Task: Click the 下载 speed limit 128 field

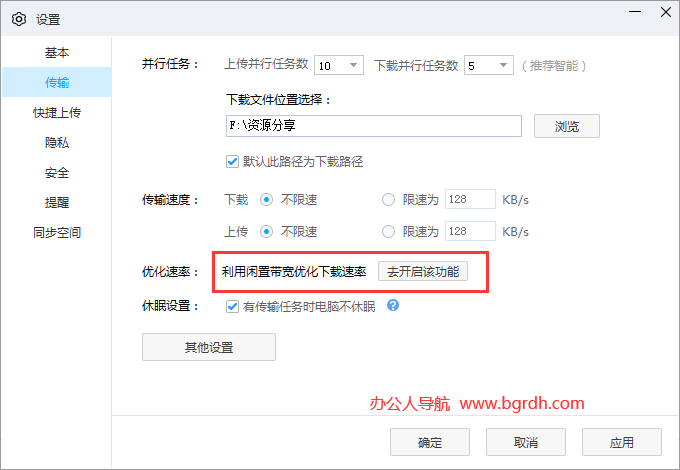Action: 470,199
